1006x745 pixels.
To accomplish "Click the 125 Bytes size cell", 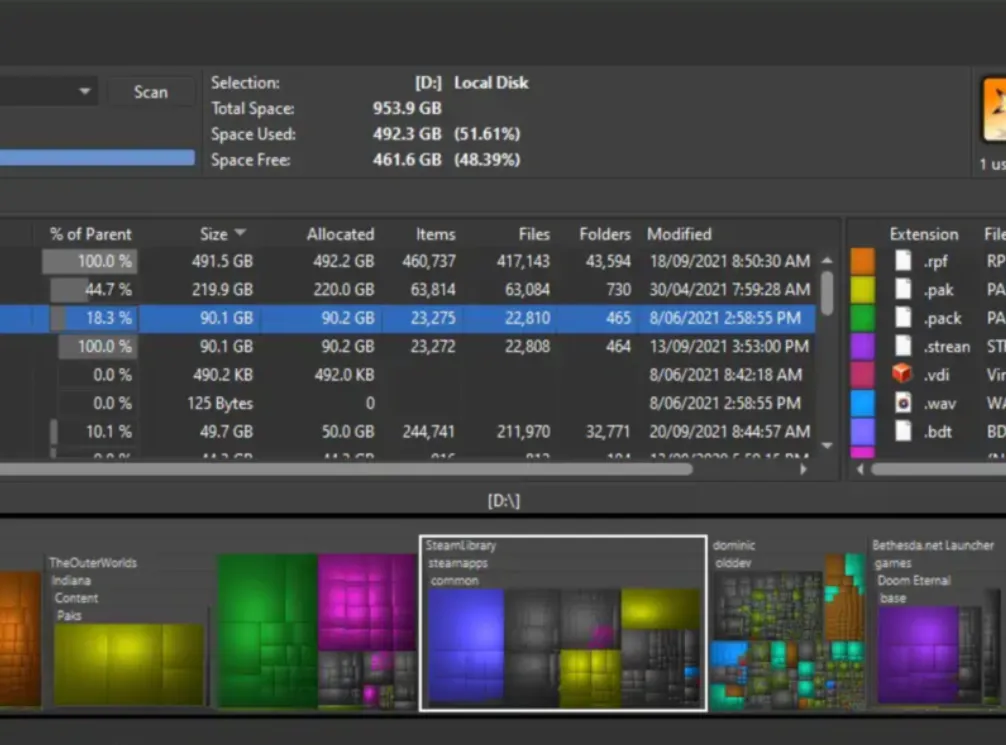I will pyautogui.click(x=220, y=403).
